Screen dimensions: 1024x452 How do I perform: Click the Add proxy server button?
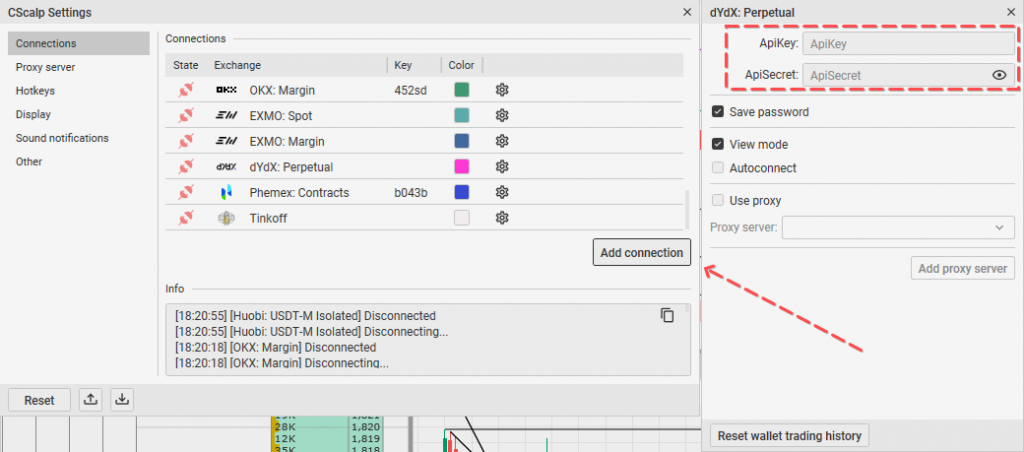(x=963, y=268)
